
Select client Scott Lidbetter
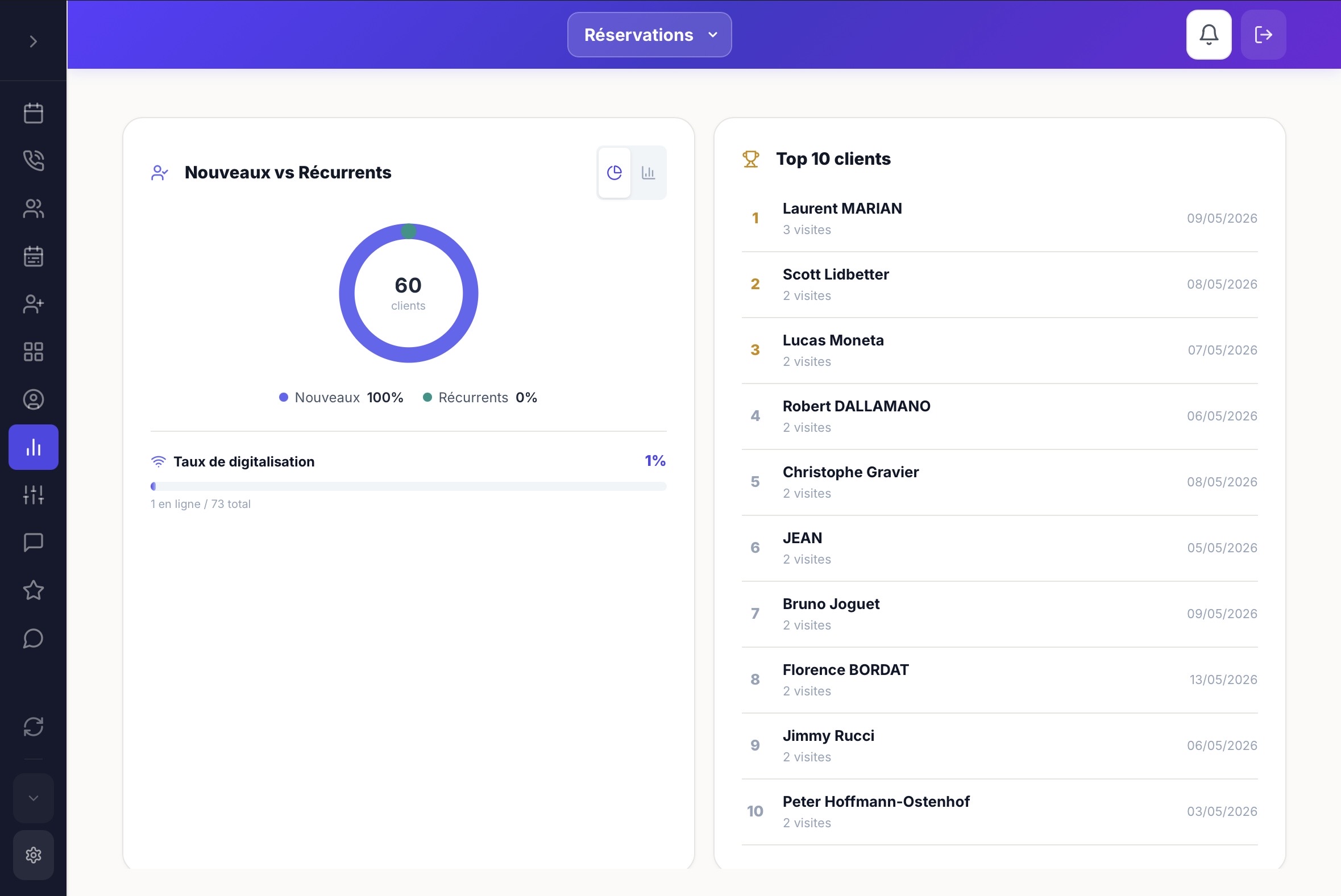pyautogui.click(x=1000, y=285)
